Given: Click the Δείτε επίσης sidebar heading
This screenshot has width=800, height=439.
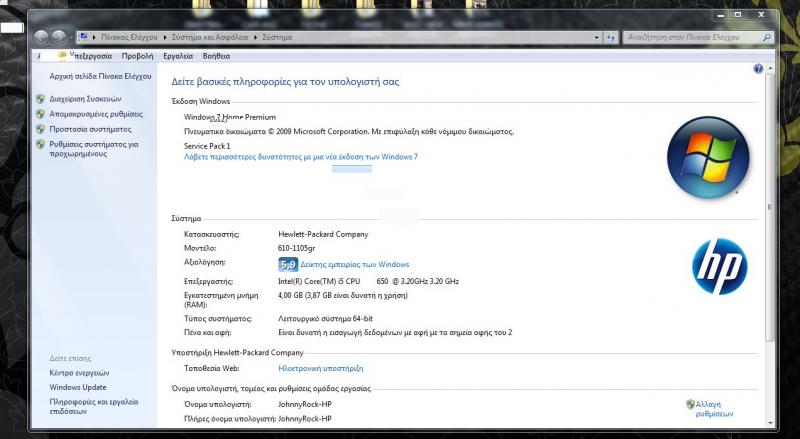Looking at the screenshot, I should point(70,358).
